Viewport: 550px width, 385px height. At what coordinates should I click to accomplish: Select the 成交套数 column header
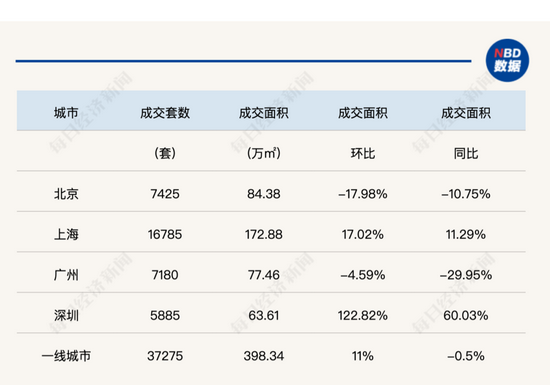[x=165, y=113]
